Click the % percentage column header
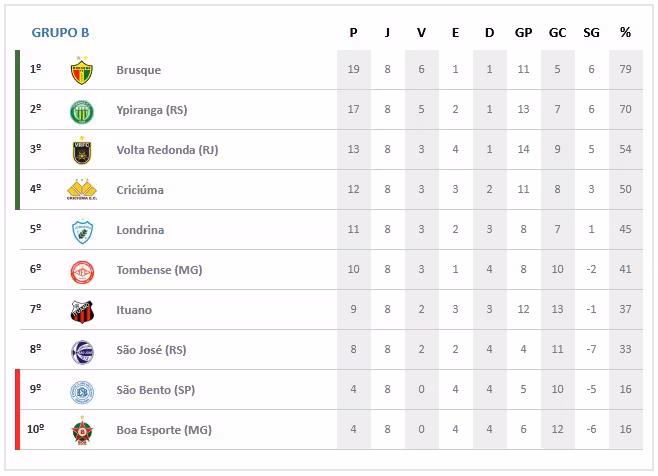Screen dimensions: 658x476 [x=625, y=33]
